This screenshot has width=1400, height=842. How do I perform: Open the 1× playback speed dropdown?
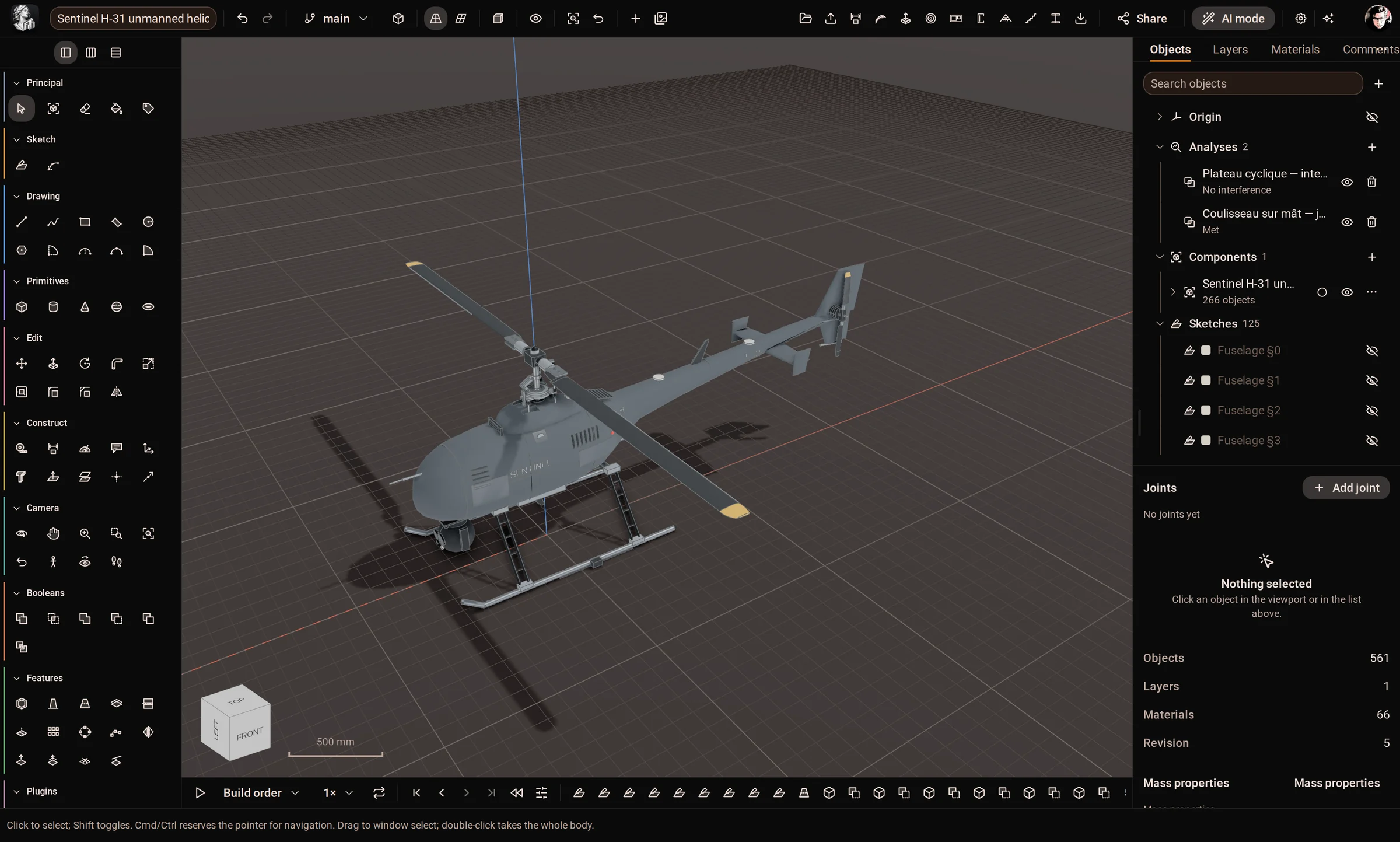coord(338,793)
